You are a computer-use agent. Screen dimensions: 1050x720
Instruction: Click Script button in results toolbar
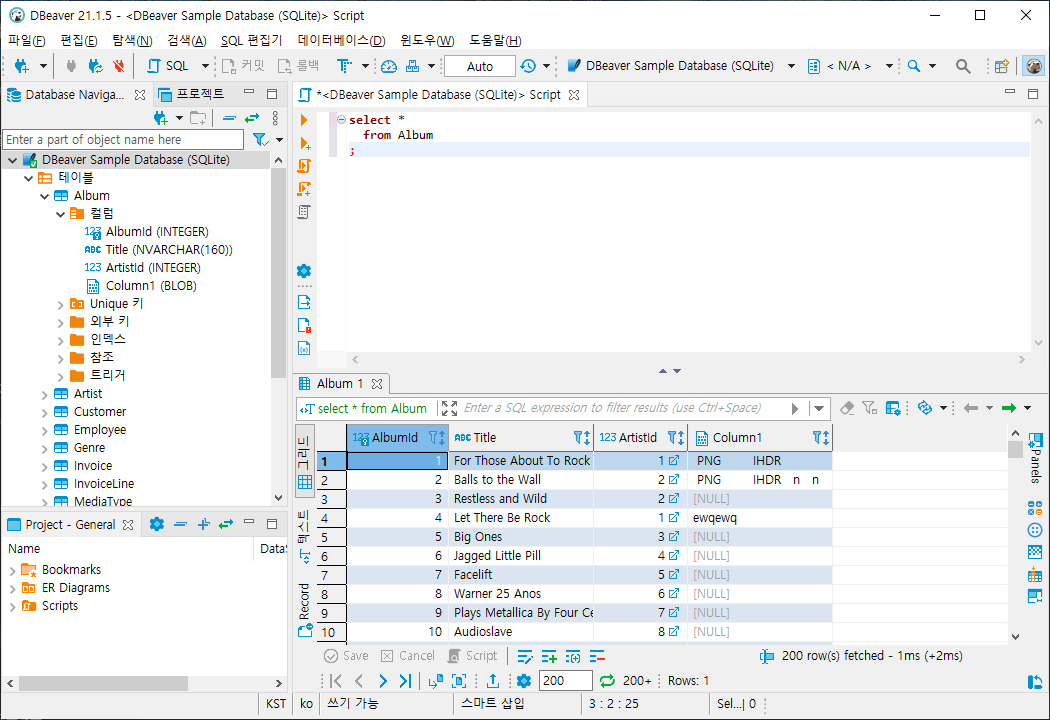(473, 656)
